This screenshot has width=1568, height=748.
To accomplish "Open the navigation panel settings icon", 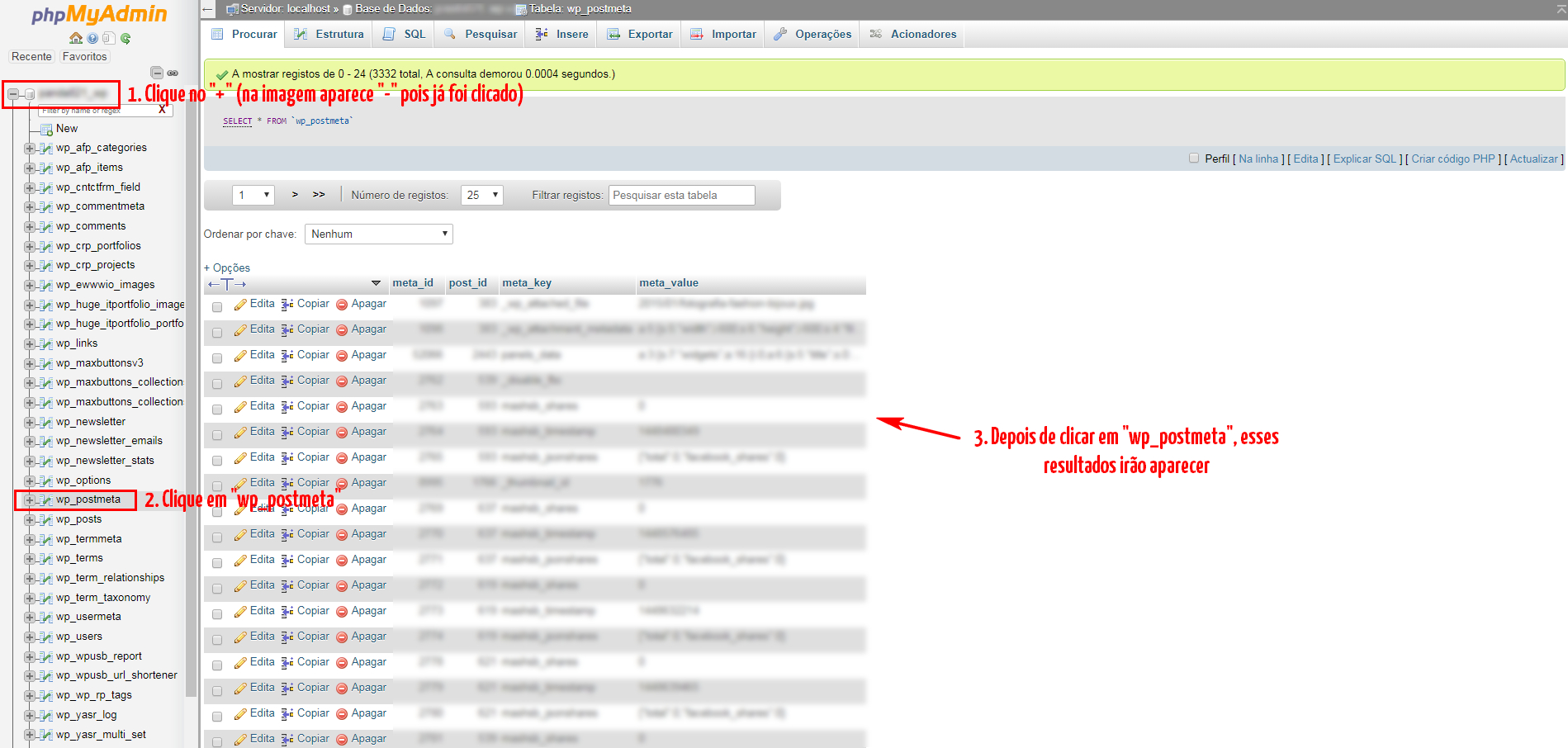I will tap(108, 38).
